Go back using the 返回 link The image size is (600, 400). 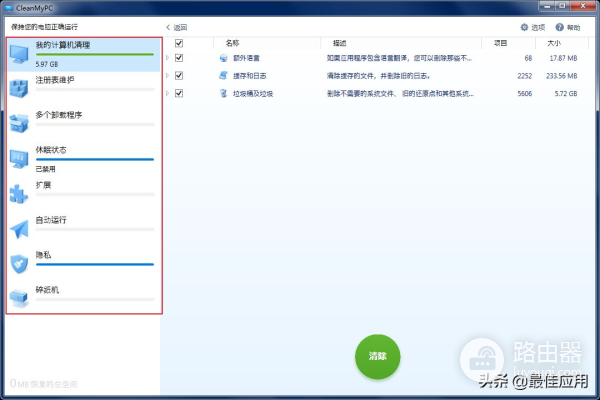[x=176, y=27]
